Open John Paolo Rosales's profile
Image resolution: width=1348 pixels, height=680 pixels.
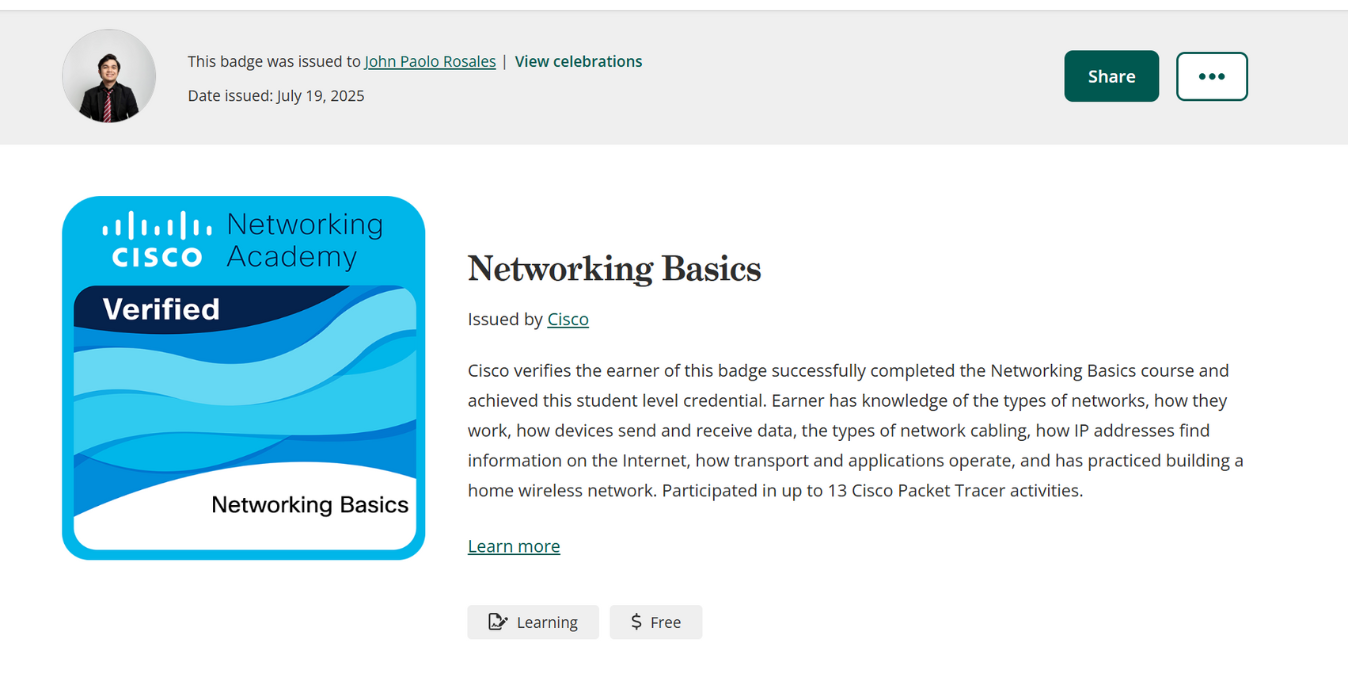tap(430, 61)
